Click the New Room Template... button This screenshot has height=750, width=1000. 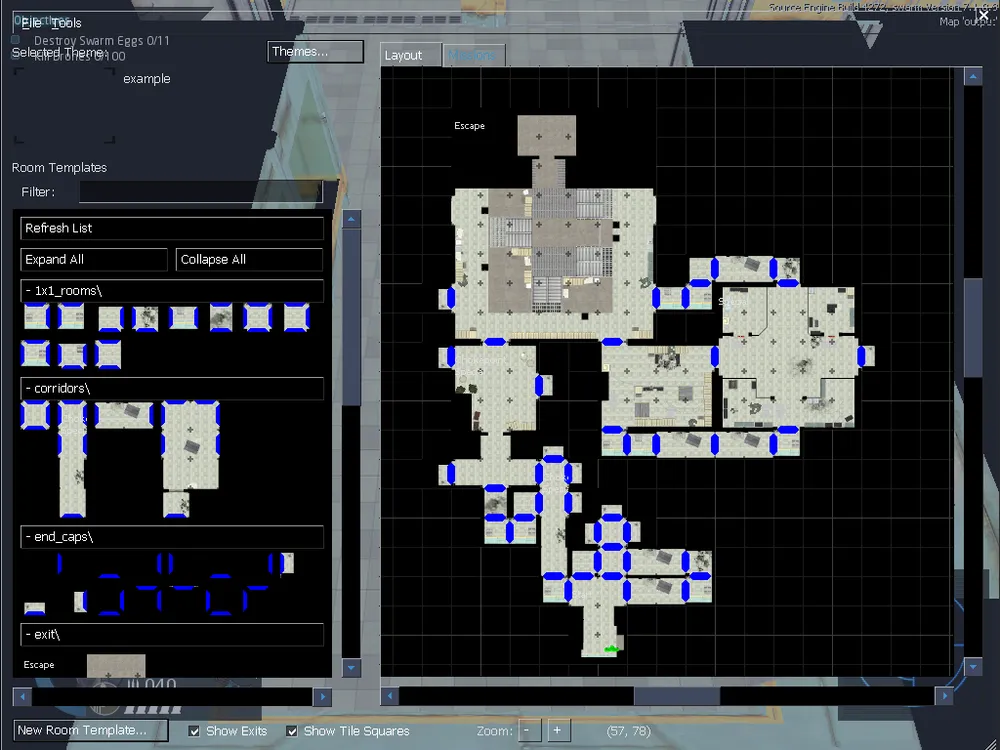pyautogui.click(x=91, y=730)
